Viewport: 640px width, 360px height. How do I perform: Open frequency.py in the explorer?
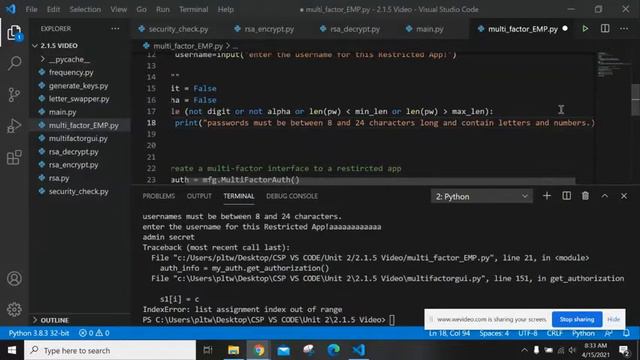(71, 72)
